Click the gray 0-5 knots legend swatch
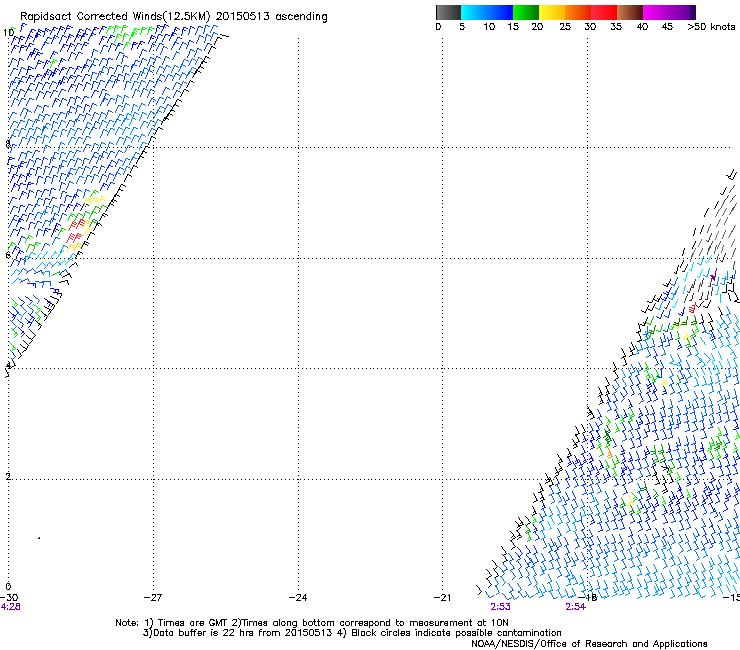This screenshot has width=740, height=650. [448, 12]
